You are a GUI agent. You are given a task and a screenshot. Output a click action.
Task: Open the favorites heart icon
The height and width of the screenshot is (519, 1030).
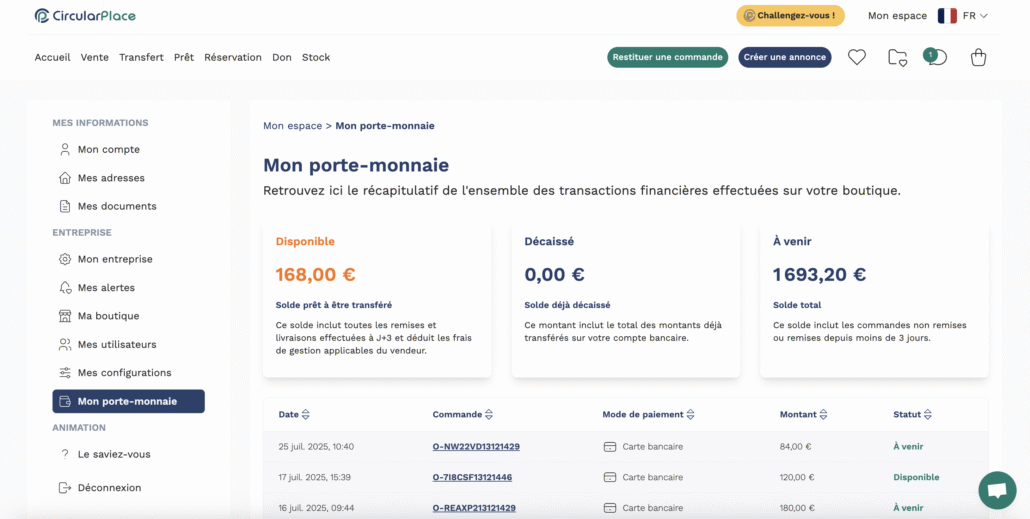857,57
